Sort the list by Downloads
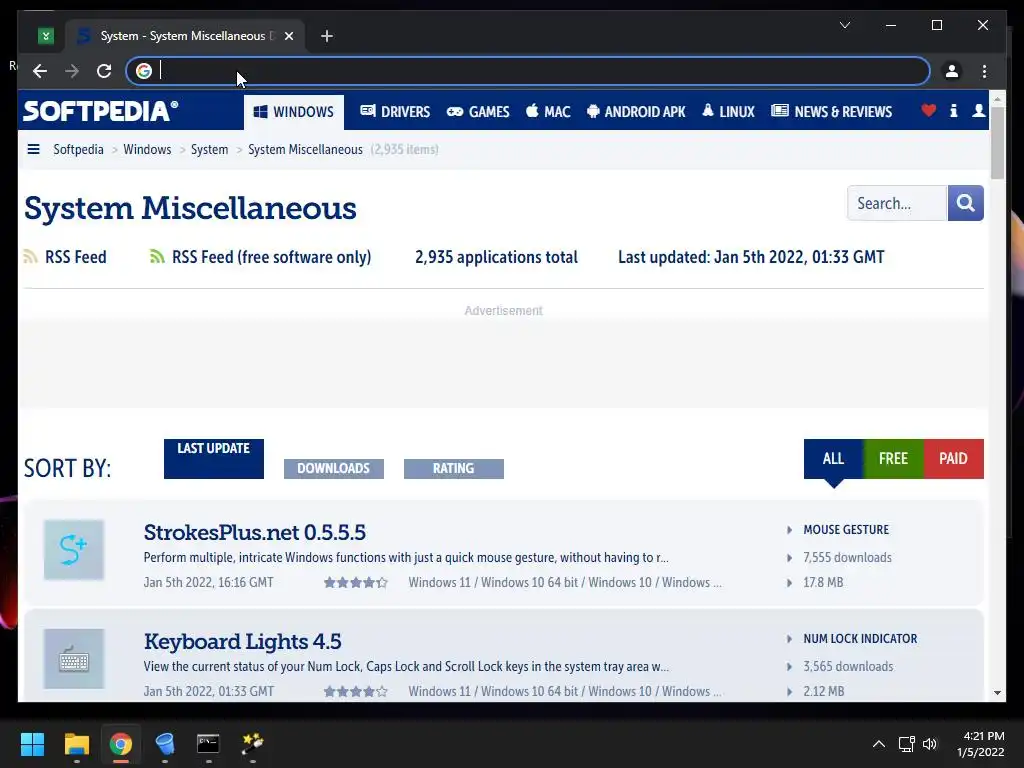Viewport: 1024px width, 768px height. 334,468
